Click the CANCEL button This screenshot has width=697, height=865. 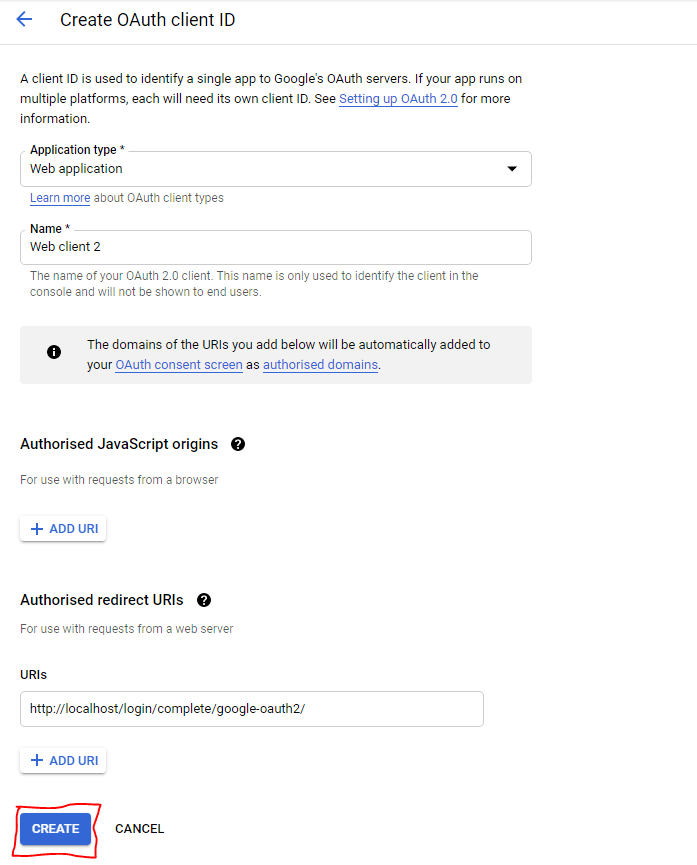[x=140, y=829]
